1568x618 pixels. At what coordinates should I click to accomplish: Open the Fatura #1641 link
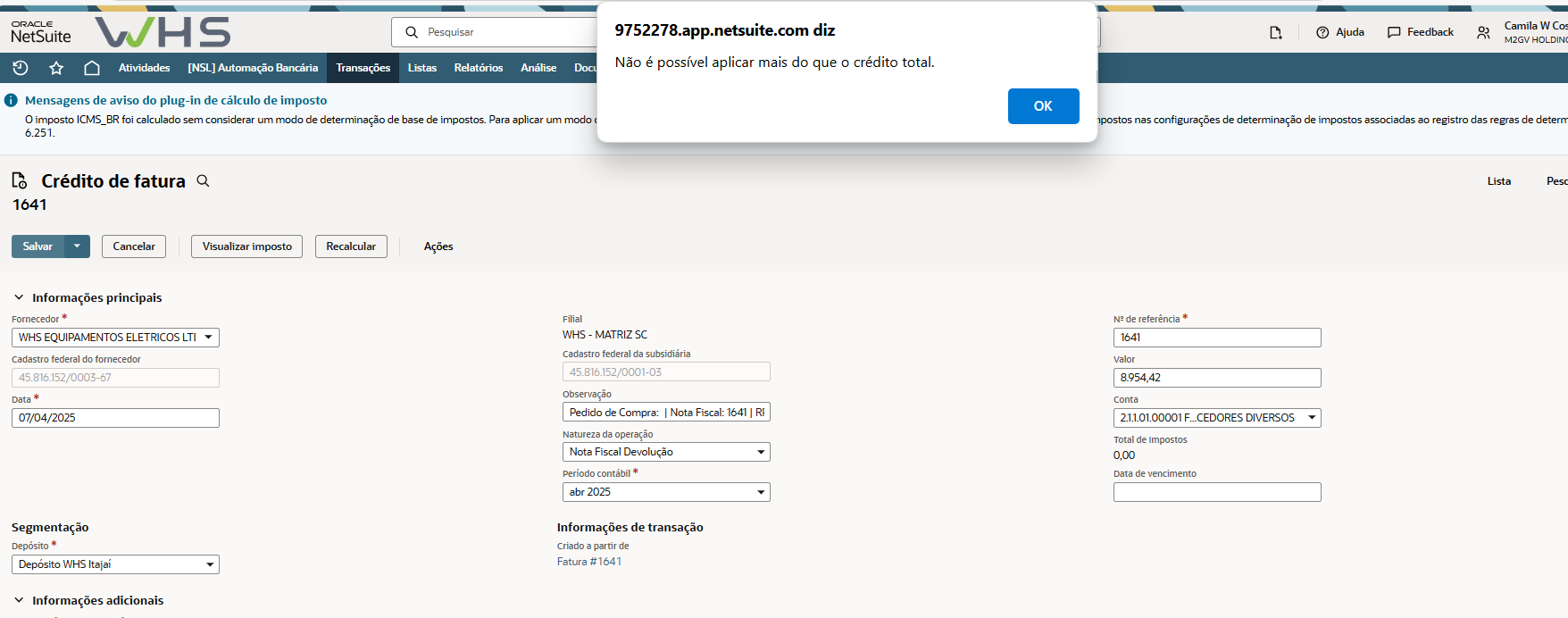[x=589, y=562]
